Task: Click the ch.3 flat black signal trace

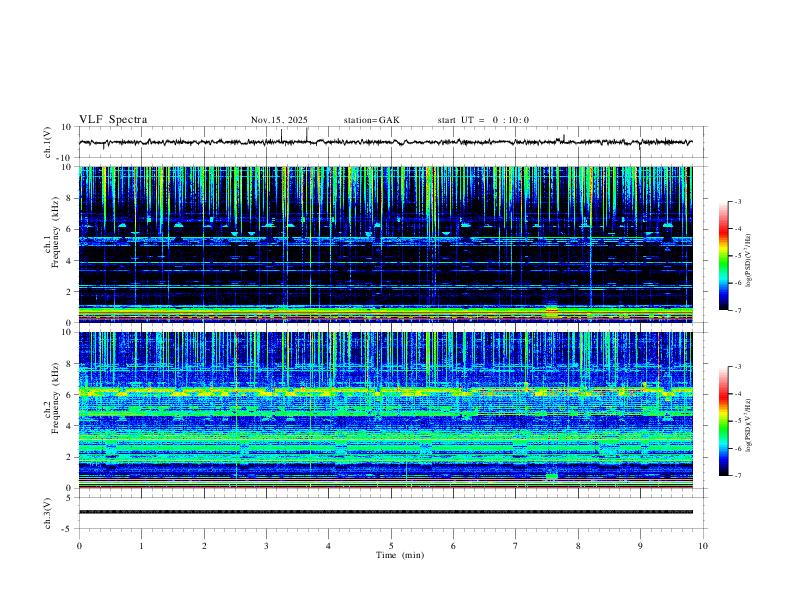Action: point(385,512)
